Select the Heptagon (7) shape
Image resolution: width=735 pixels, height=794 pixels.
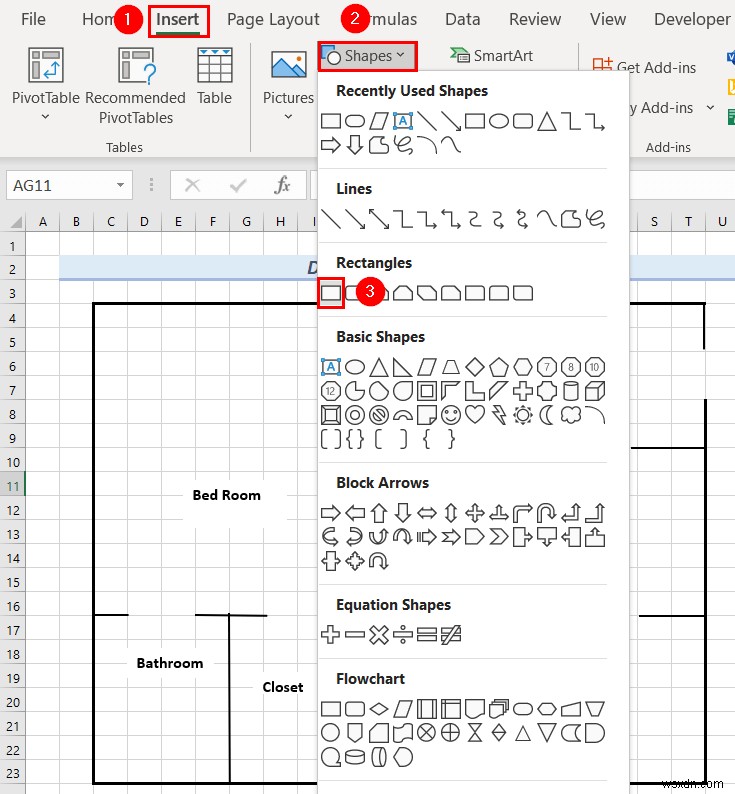[547, 367]
